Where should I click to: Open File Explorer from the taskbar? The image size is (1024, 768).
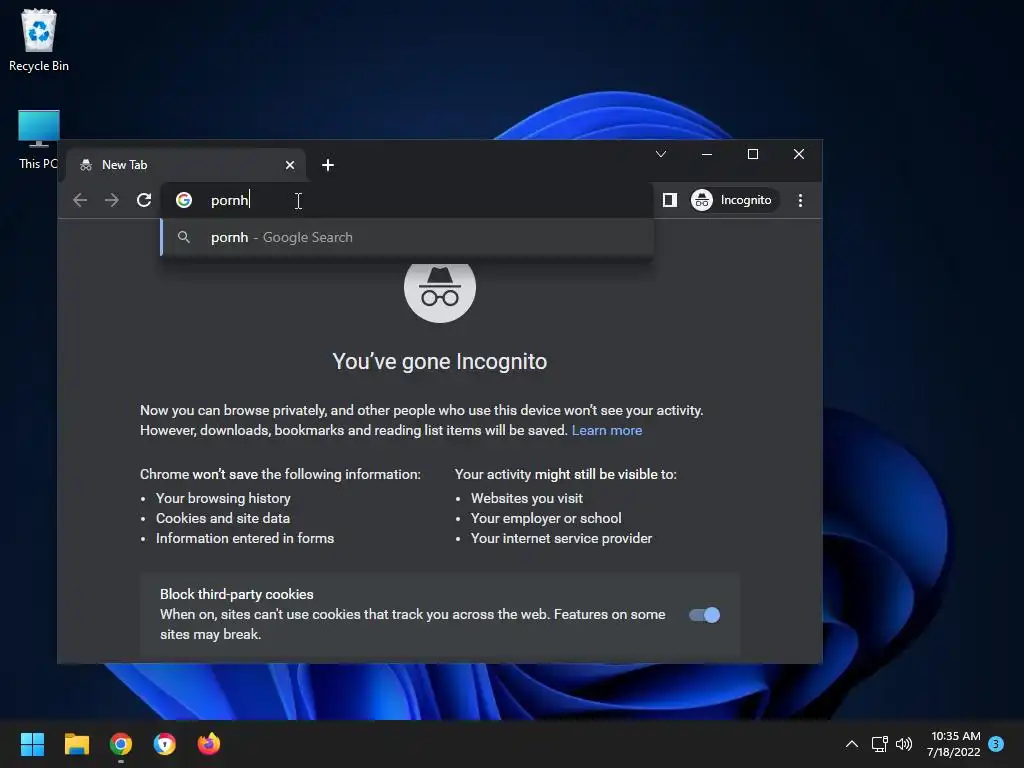click(x=76, y=744)
